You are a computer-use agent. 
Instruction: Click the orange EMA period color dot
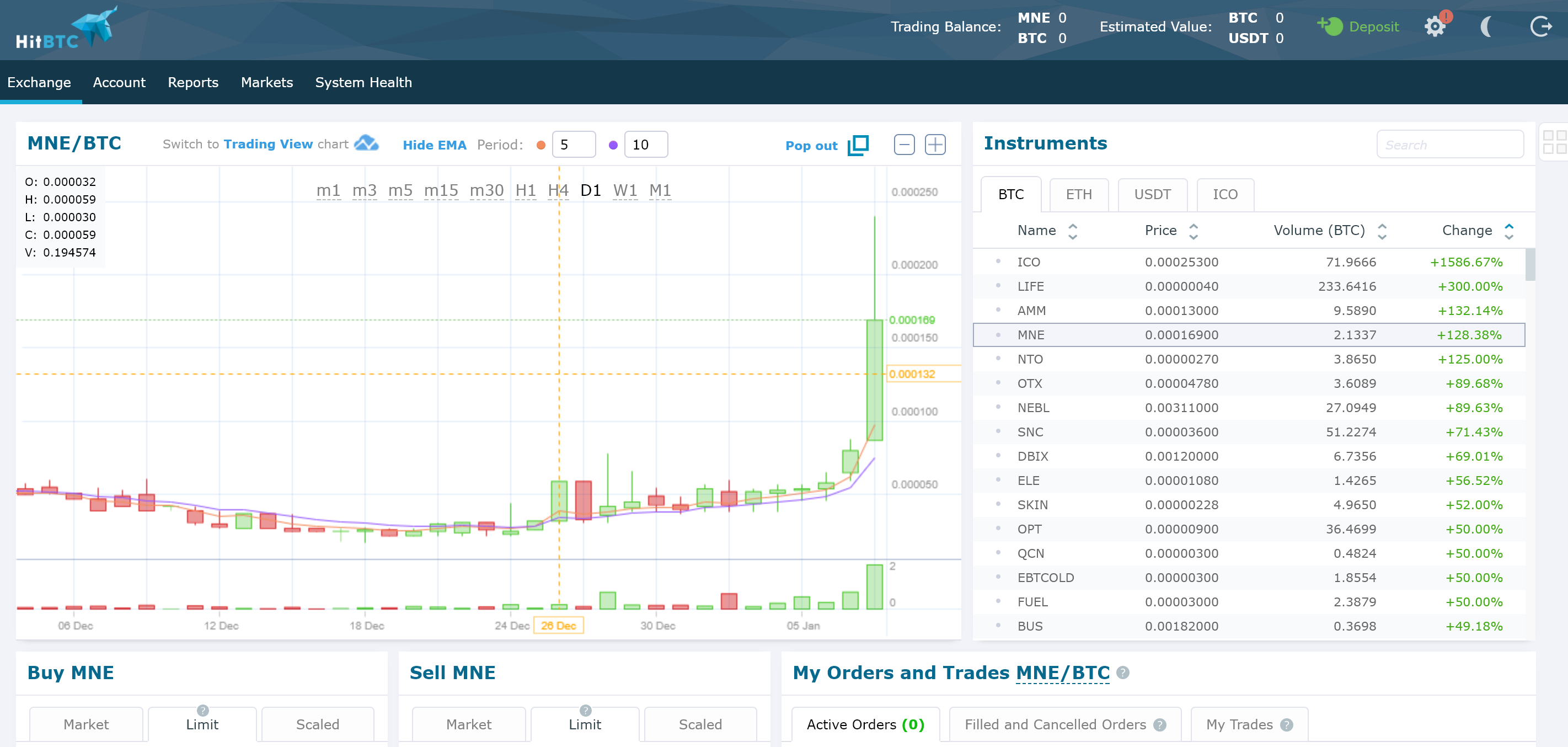[541, 145]
